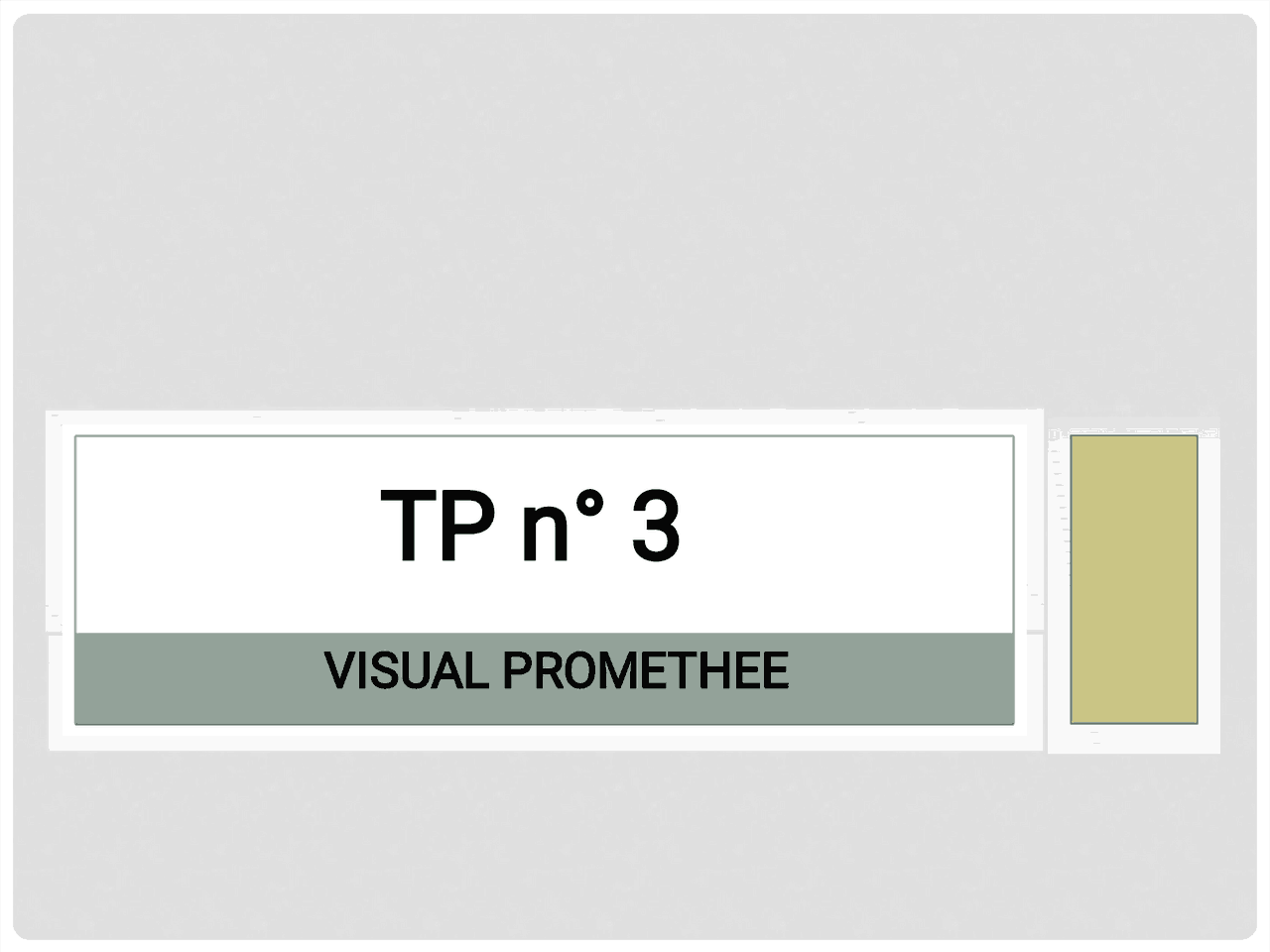The width and height of the screenshot is (1270, 952).
Task: Select the "TP n° 3" title text
Action: (530, 525)
